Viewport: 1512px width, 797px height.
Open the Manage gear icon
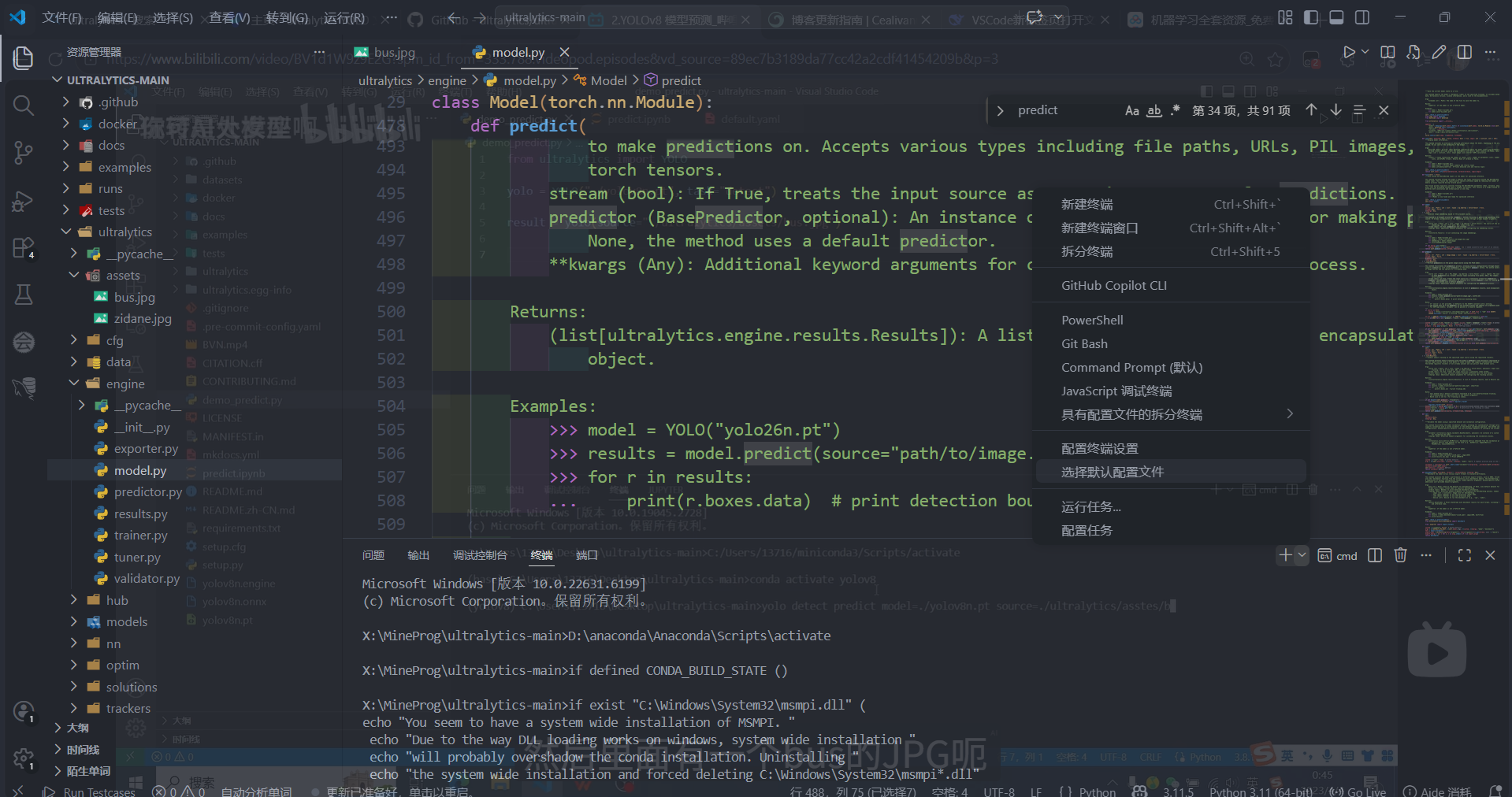24,759
